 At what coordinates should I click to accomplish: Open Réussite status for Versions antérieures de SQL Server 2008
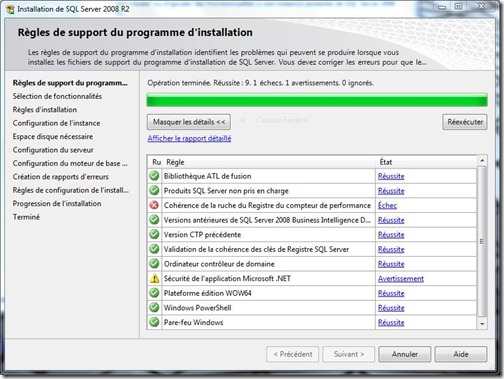point(391,220)
